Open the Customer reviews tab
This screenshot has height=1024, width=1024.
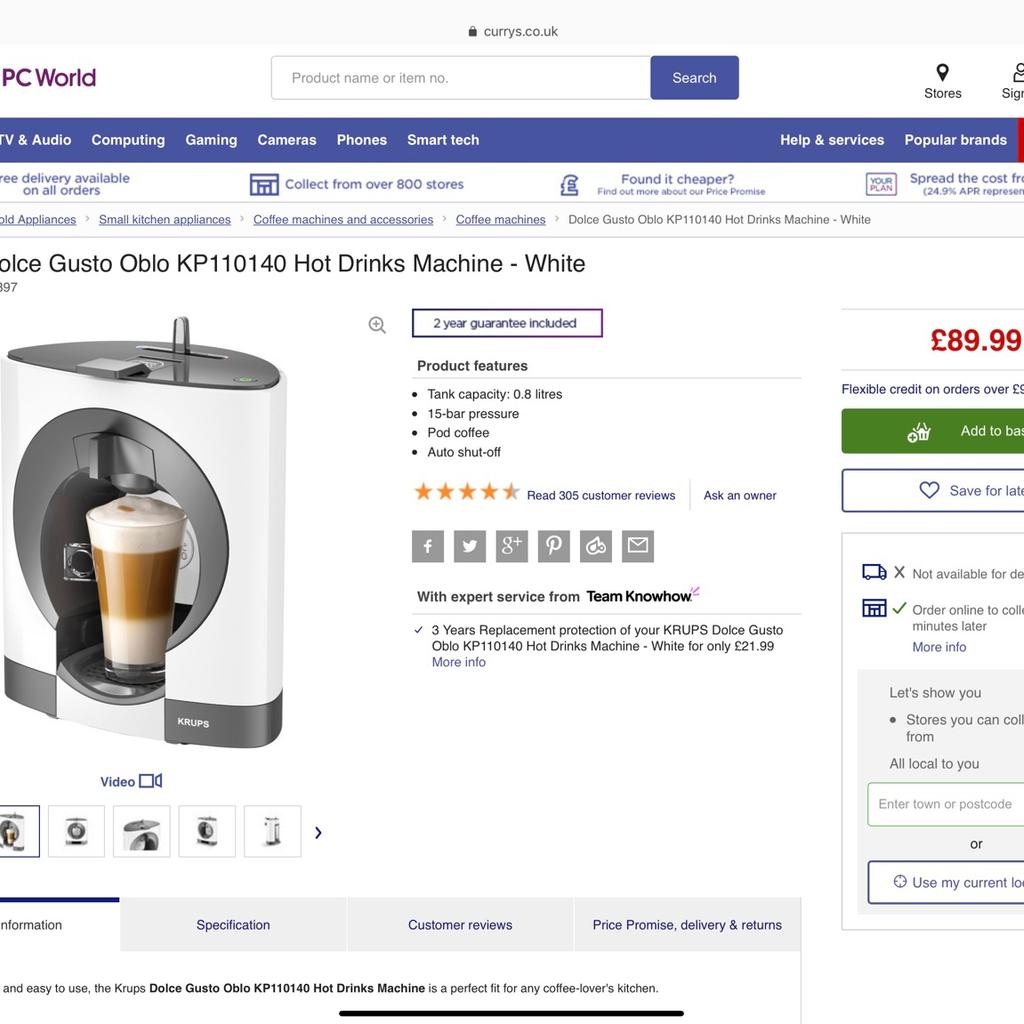pos(459,925)
